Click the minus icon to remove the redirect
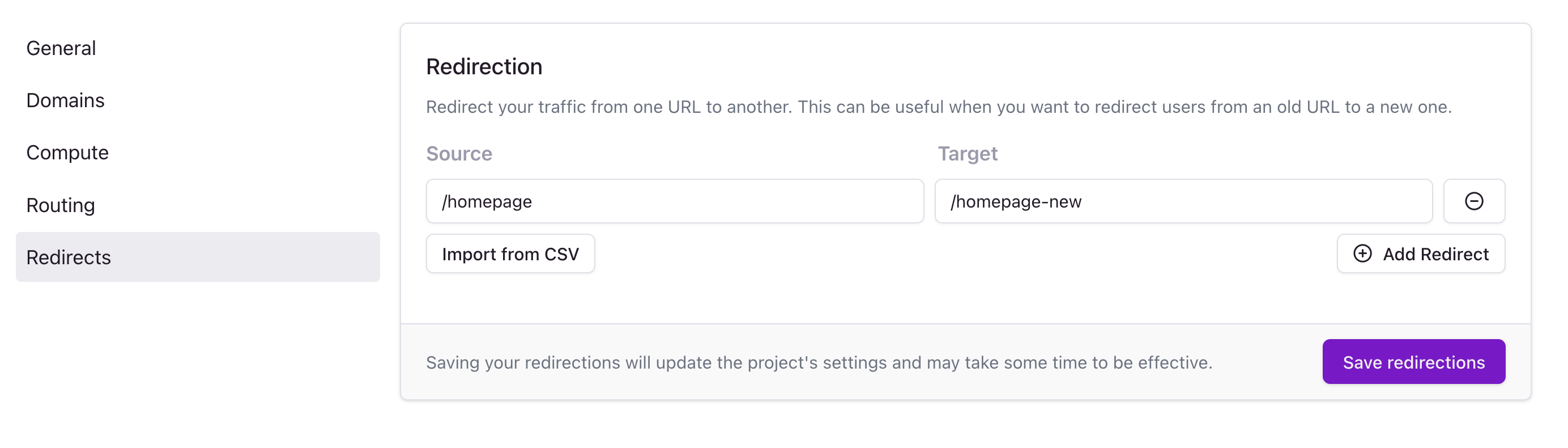This screenshot has height=448, width=1568. [x=1473, y=201]
